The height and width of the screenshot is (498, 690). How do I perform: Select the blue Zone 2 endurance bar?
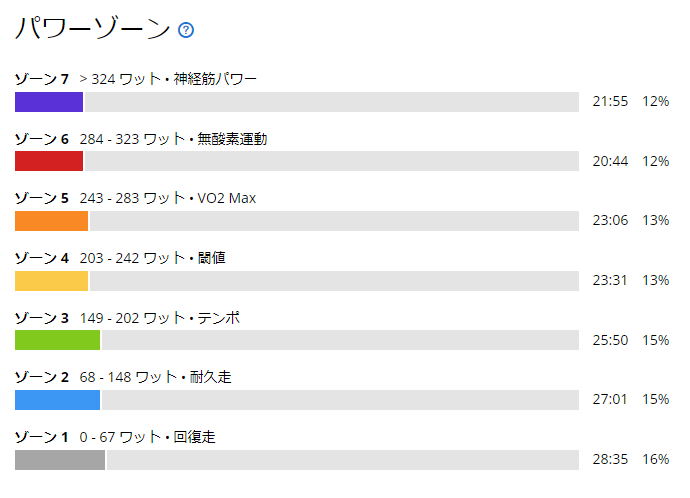[x=57, y=400]
